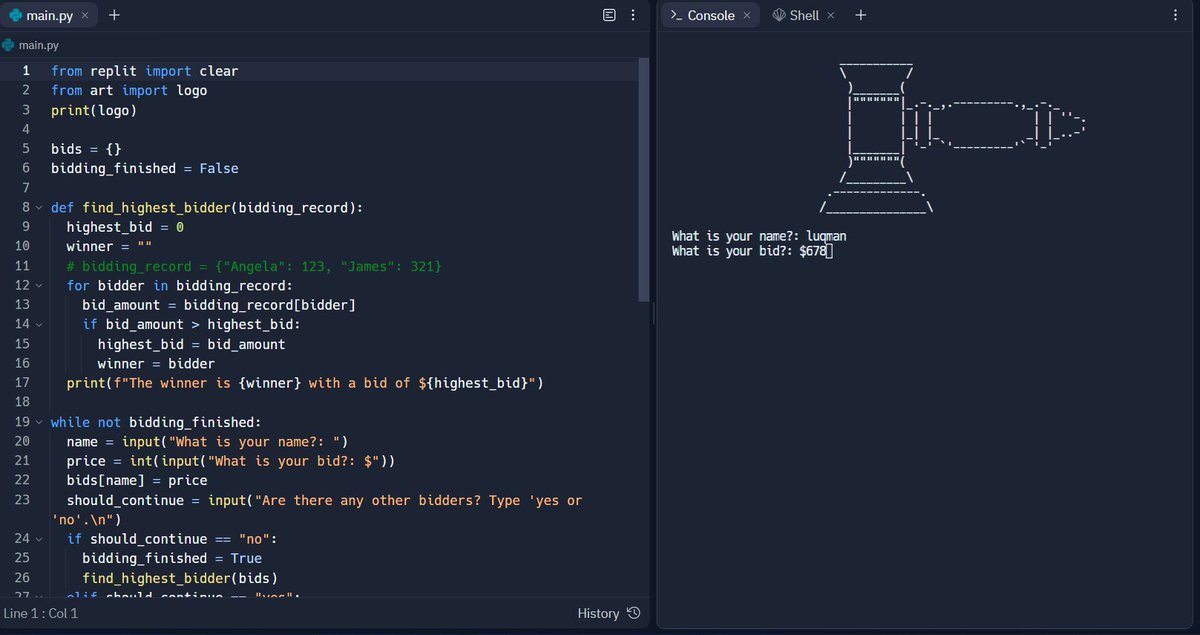Add a new pane tab beside Shell
This screenshot has height=635, width=1200.
click(x=861, y=15)
